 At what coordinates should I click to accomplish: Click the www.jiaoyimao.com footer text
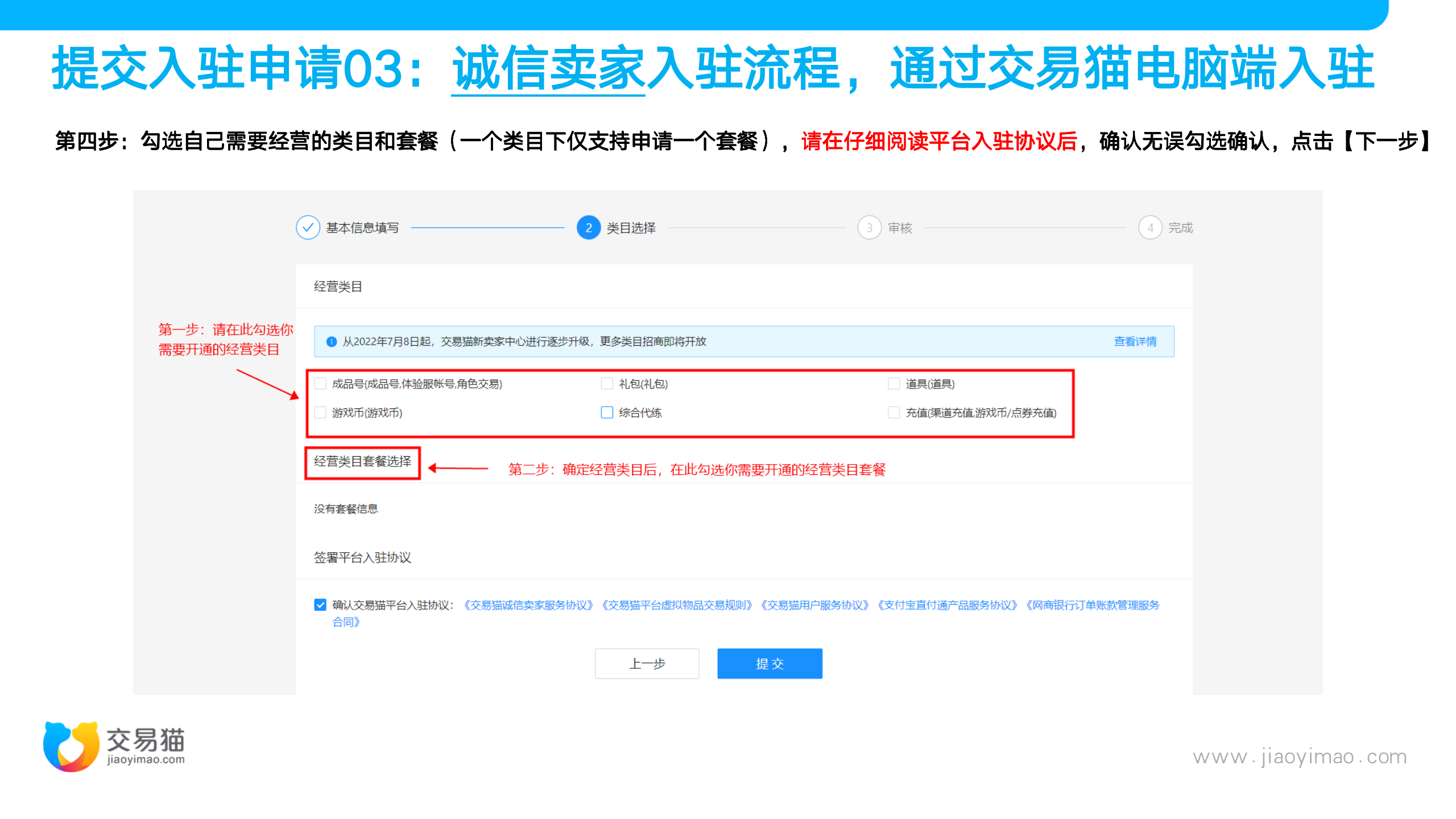[x=1300, y=757]
